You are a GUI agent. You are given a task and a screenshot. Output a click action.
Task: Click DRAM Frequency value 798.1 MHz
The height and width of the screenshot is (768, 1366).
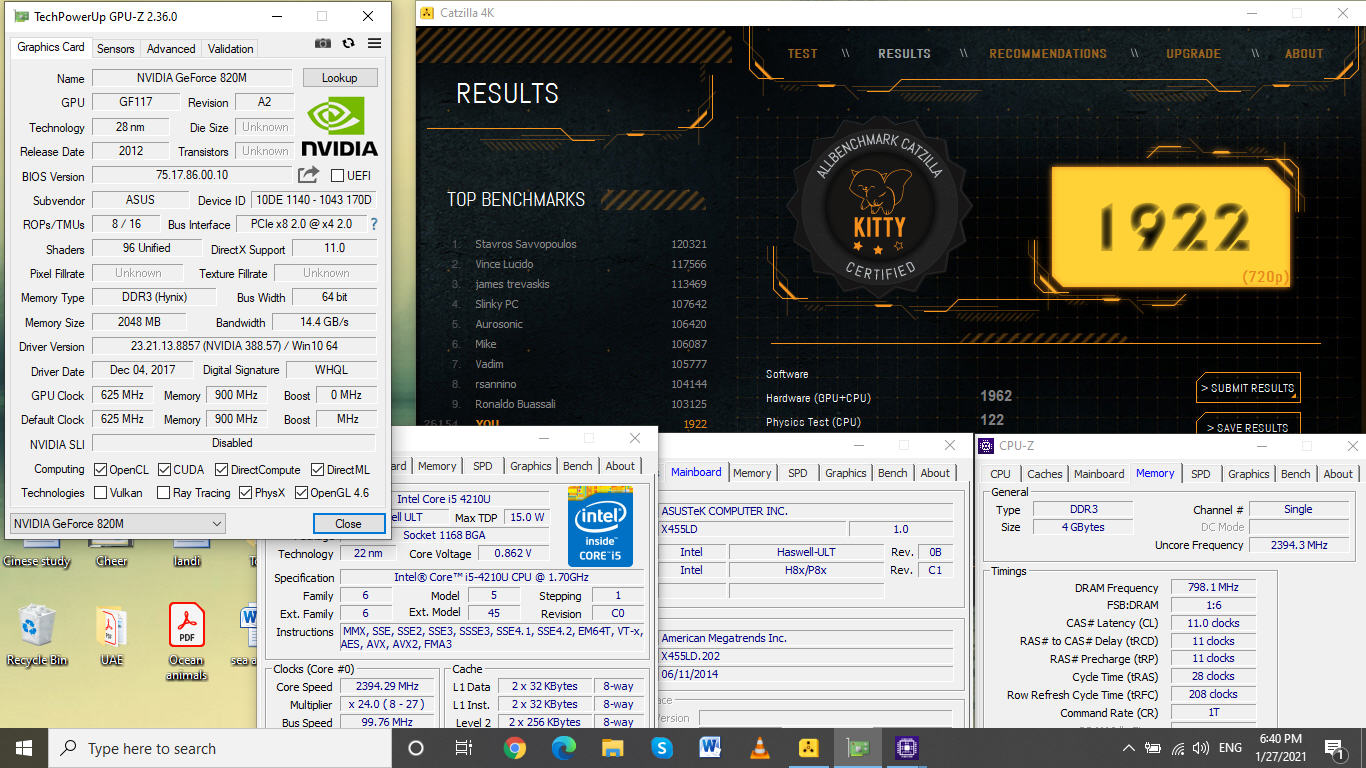[1212, 587]
